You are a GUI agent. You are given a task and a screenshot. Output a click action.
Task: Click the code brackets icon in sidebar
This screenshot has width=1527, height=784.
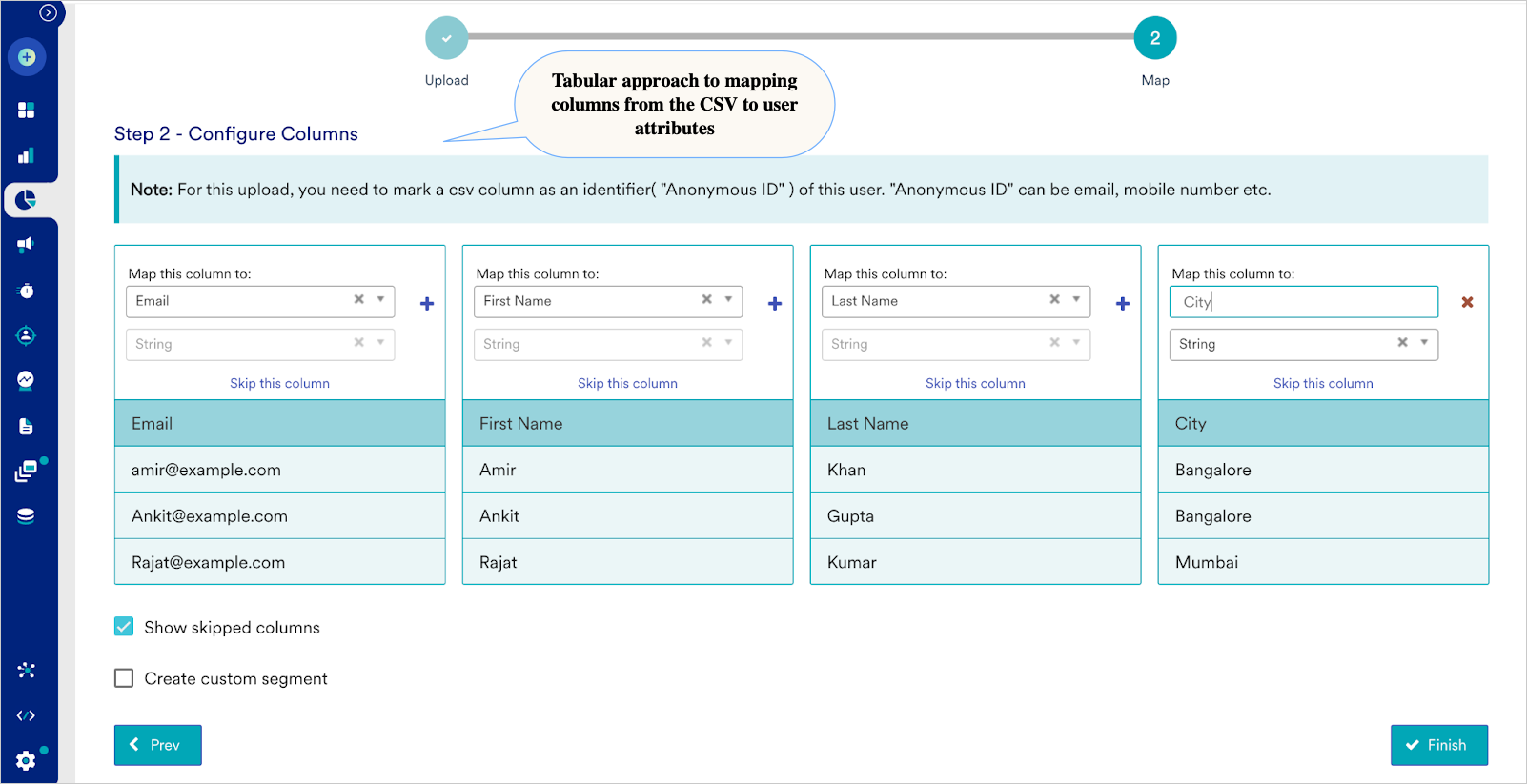tap(26, 715)
